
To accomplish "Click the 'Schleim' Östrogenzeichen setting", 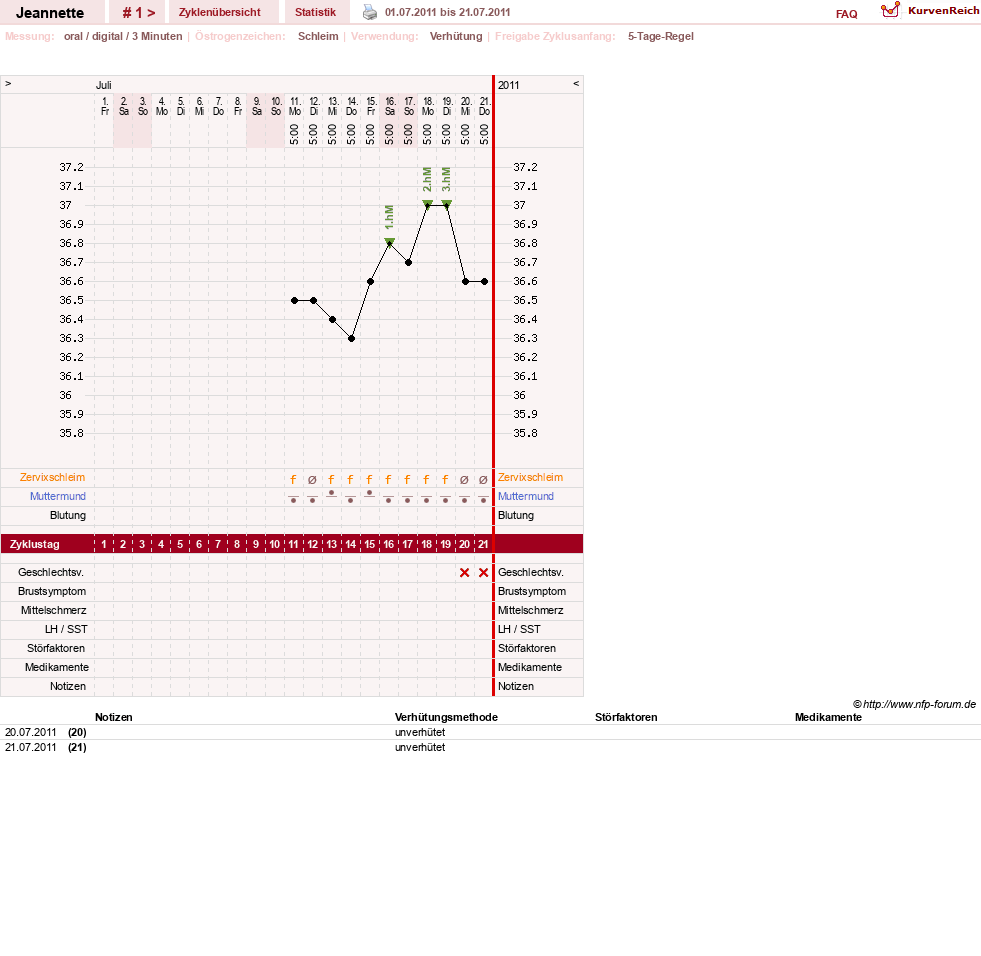I will 318,36.
